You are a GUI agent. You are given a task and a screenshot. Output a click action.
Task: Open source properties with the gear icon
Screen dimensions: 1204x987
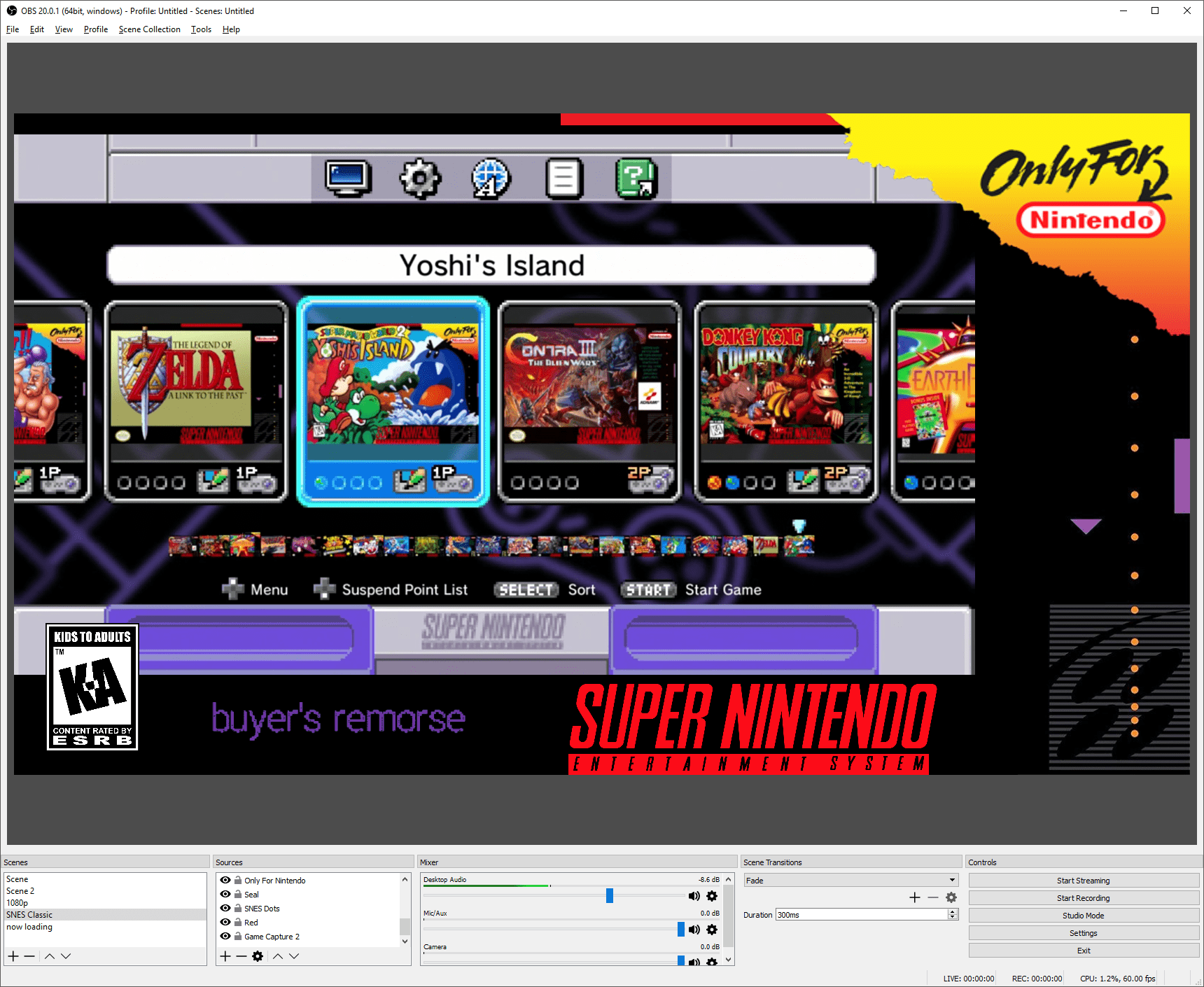coord(258,956)
